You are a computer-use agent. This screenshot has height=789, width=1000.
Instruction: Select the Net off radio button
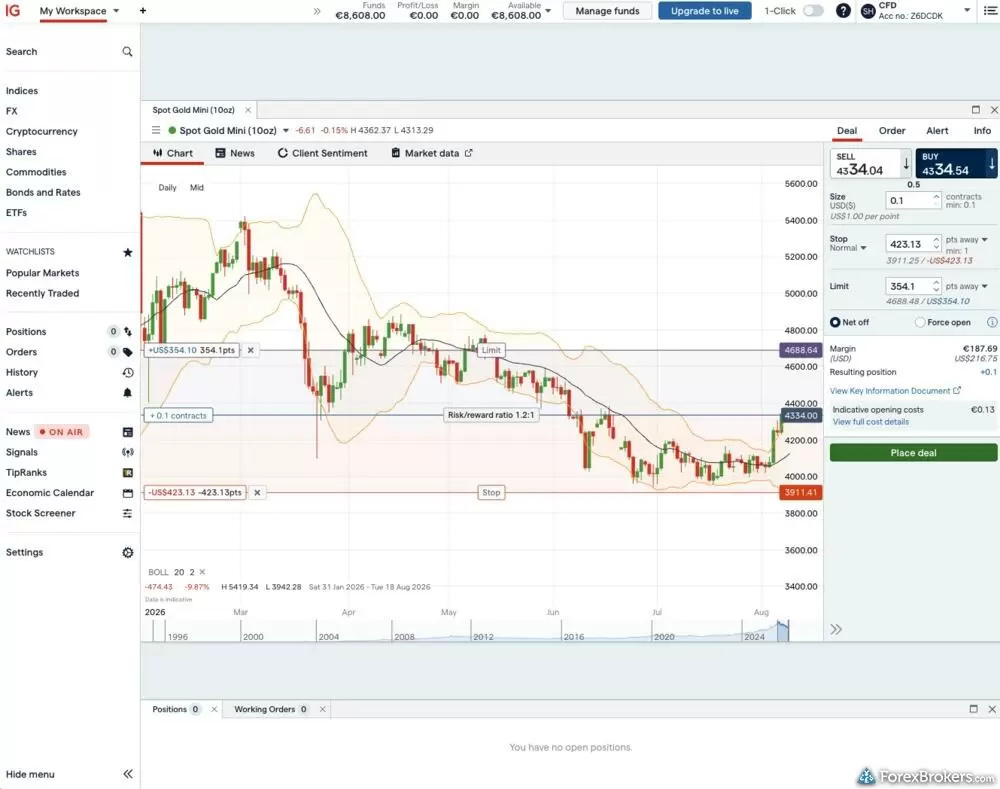click(835, 322)
